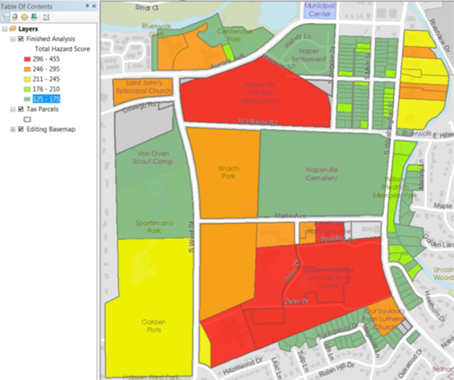Expand the Editing Basemap layer
This screenshot has height=380, width=454.
click(x=13, y=129)
